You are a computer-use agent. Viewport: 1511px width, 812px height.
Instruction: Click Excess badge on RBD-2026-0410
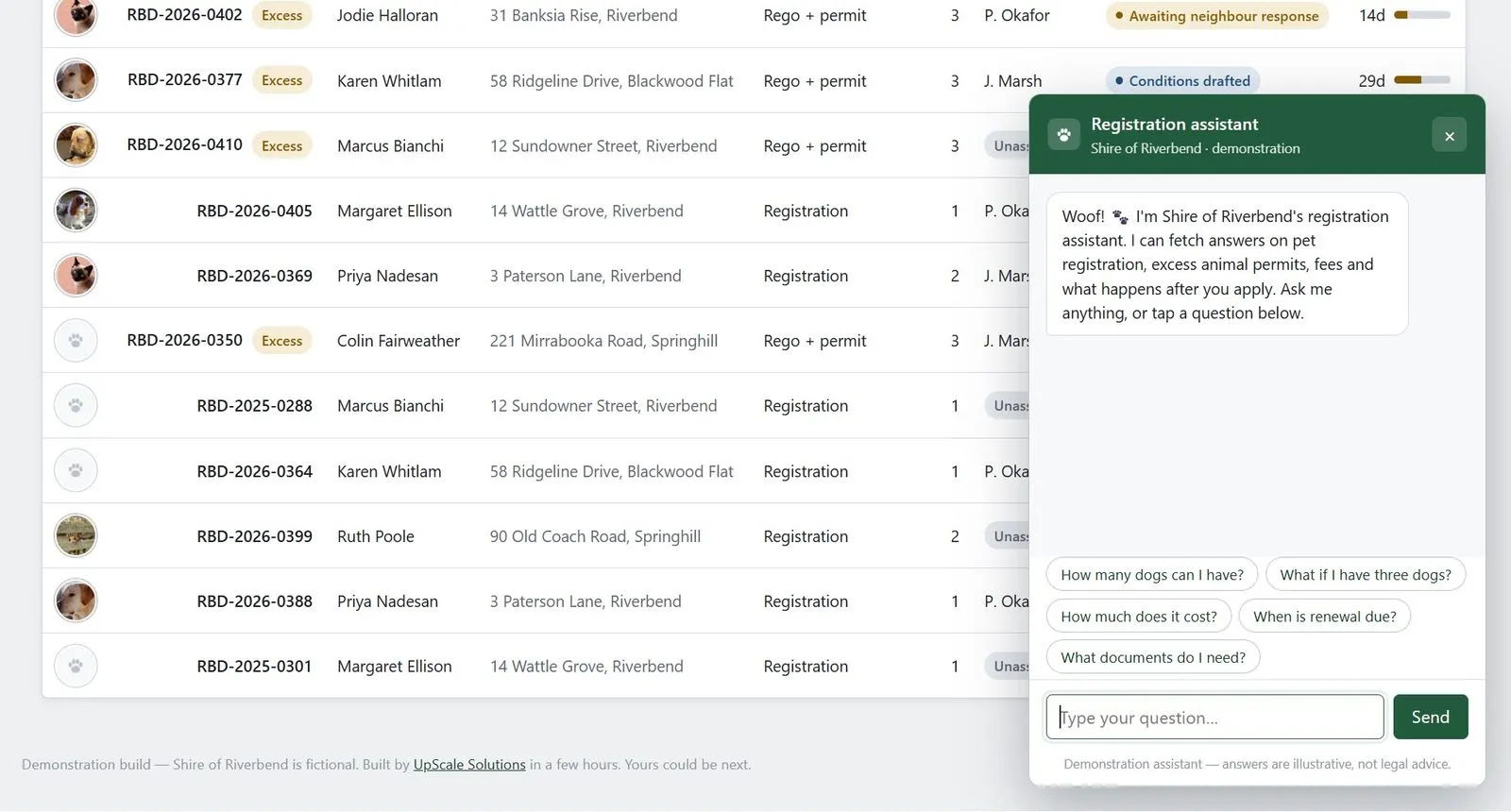coord(281,145)
